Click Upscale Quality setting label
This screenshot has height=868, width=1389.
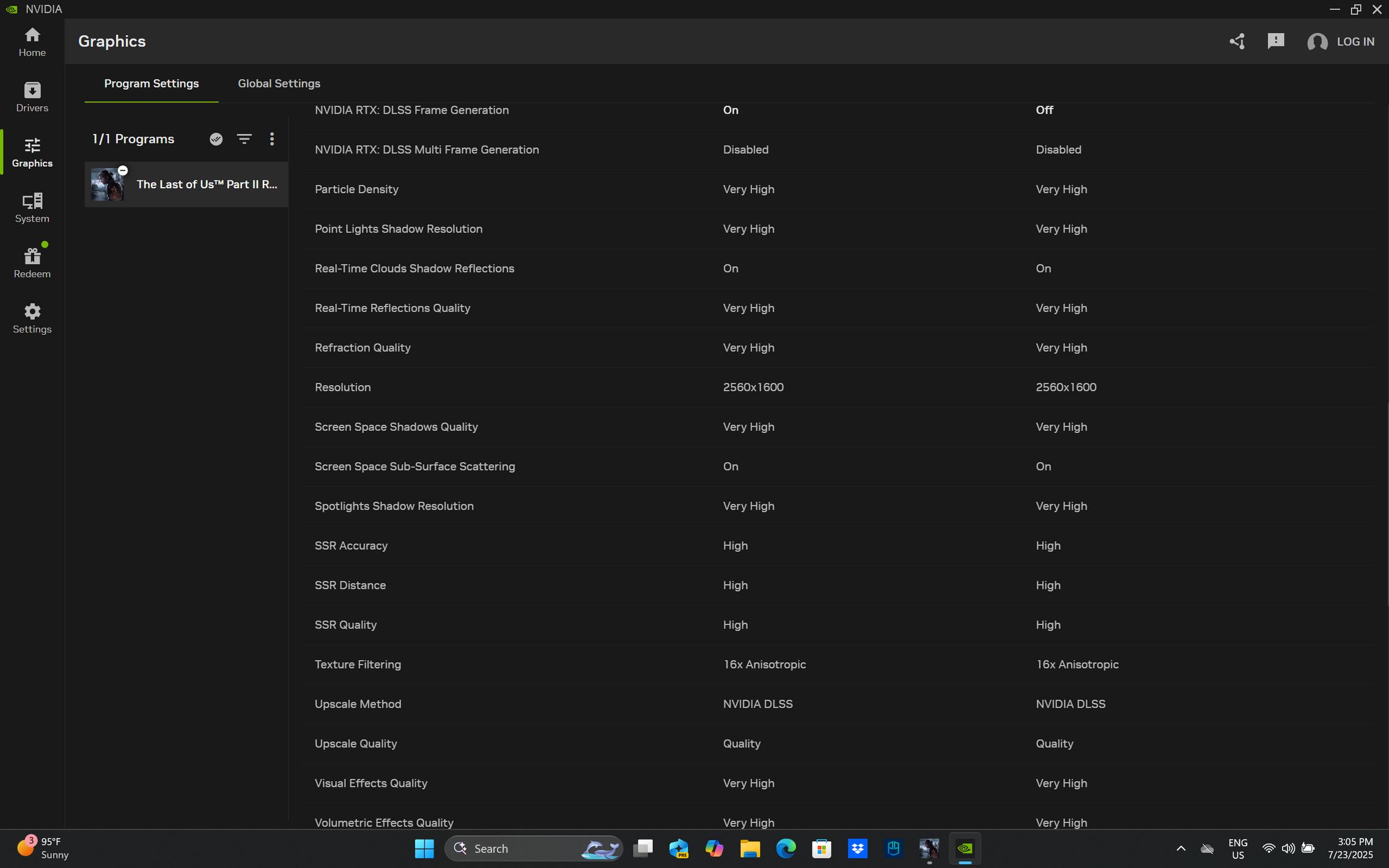coord(355,744)
